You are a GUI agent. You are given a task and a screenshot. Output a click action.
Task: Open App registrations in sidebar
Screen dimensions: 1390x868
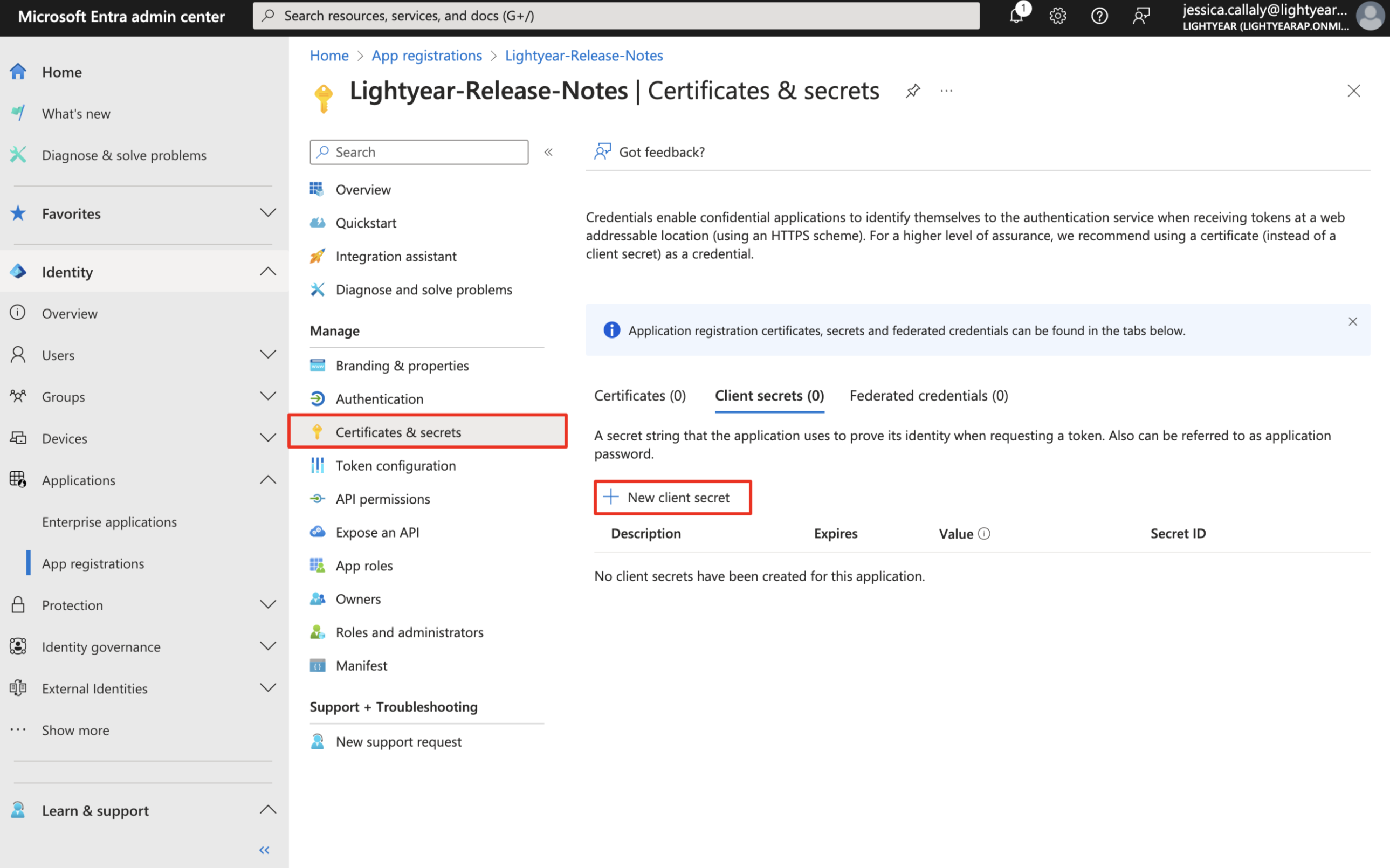(93, 563)
